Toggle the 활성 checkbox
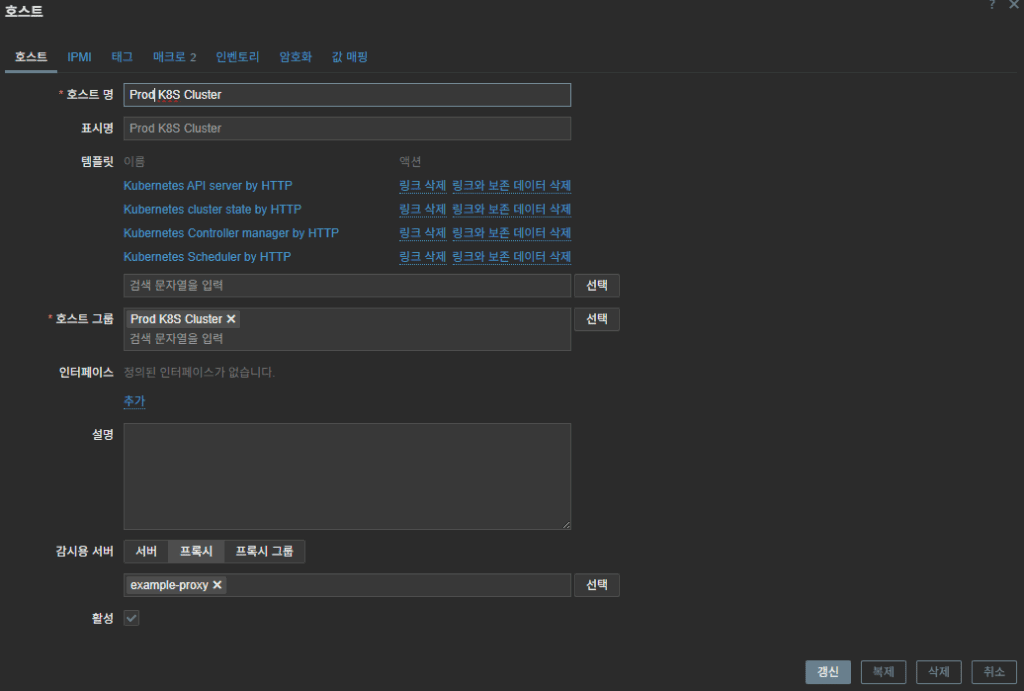 coord(131,618)
